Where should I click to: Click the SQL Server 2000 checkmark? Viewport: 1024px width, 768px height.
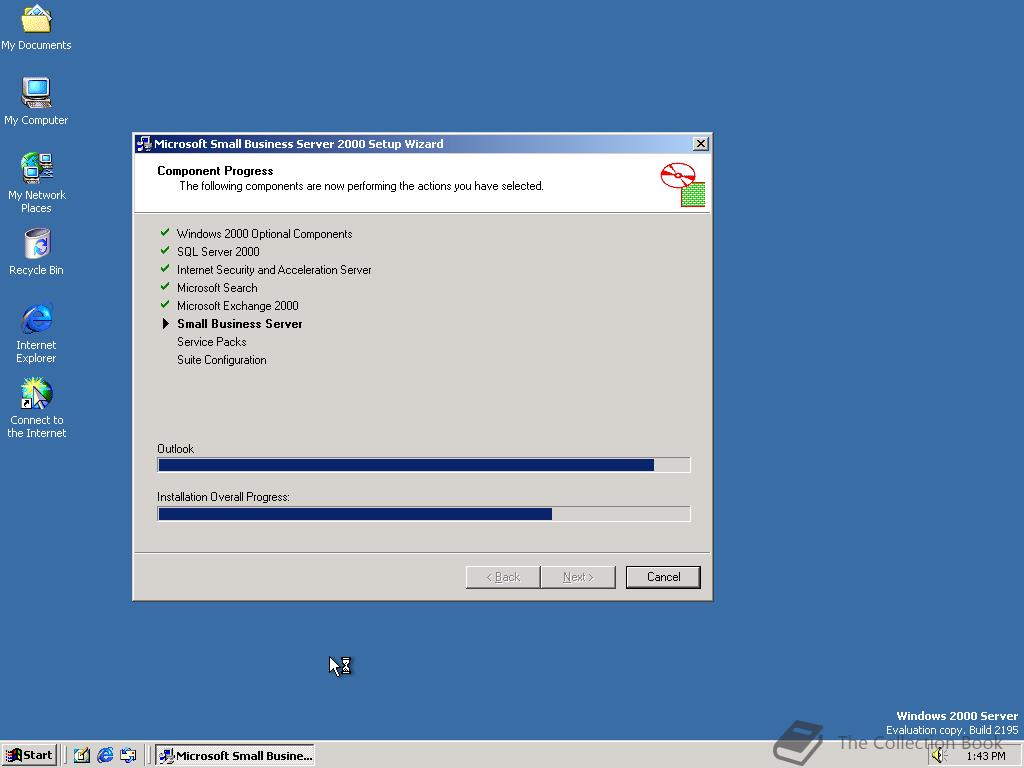click(x=165, y=250)
